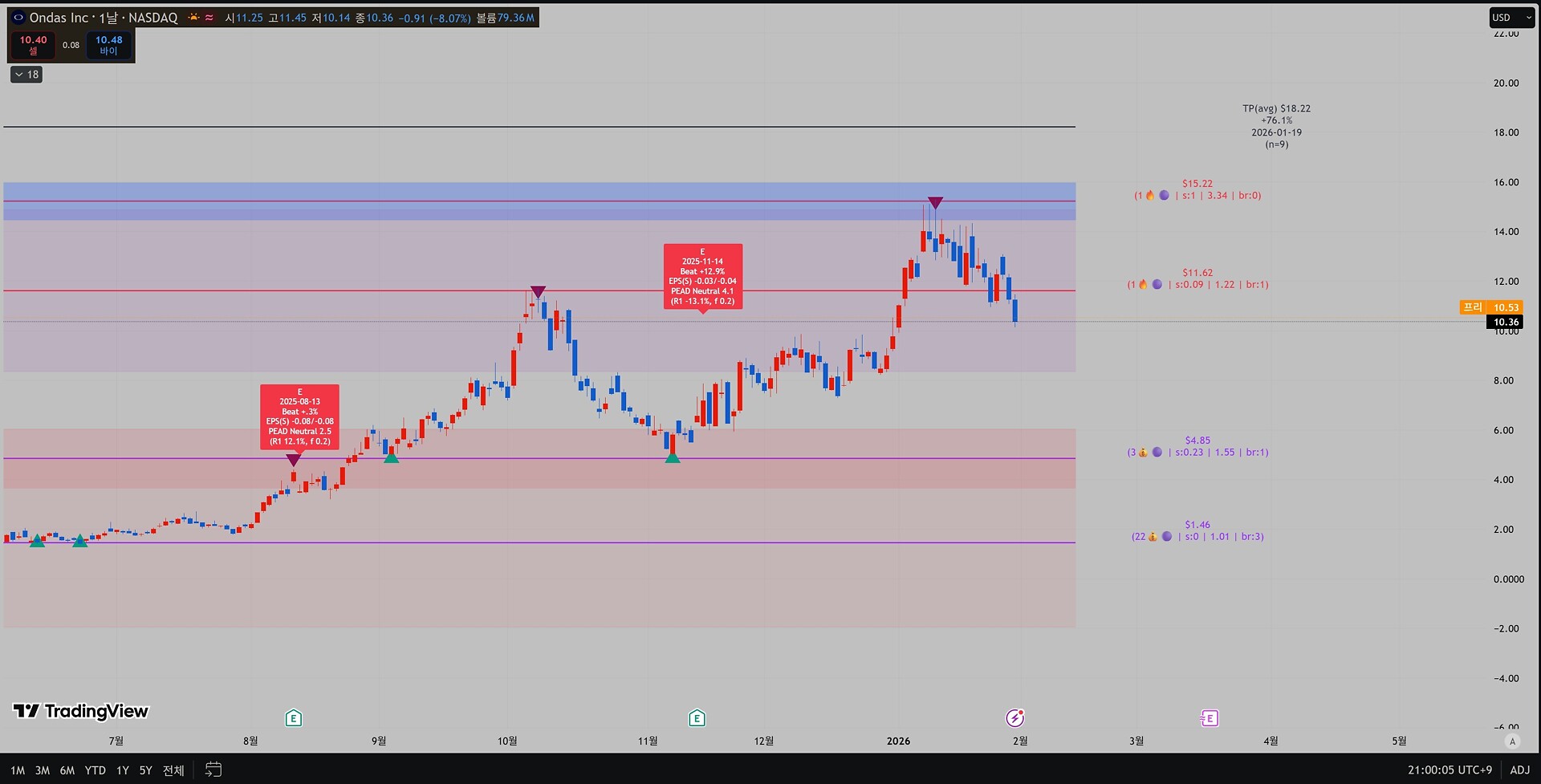The image size is (1541, 784).
Task: Select the 5Y date range
Action: pos(145,770)
